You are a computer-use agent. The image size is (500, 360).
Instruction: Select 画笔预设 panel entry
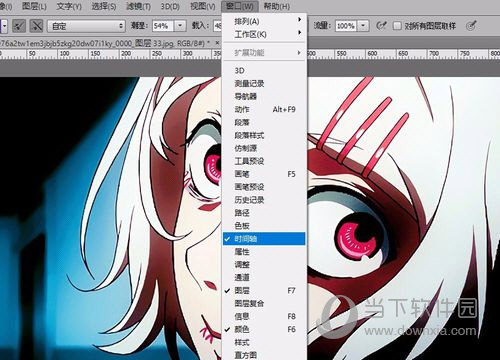(x=264, y=187)
